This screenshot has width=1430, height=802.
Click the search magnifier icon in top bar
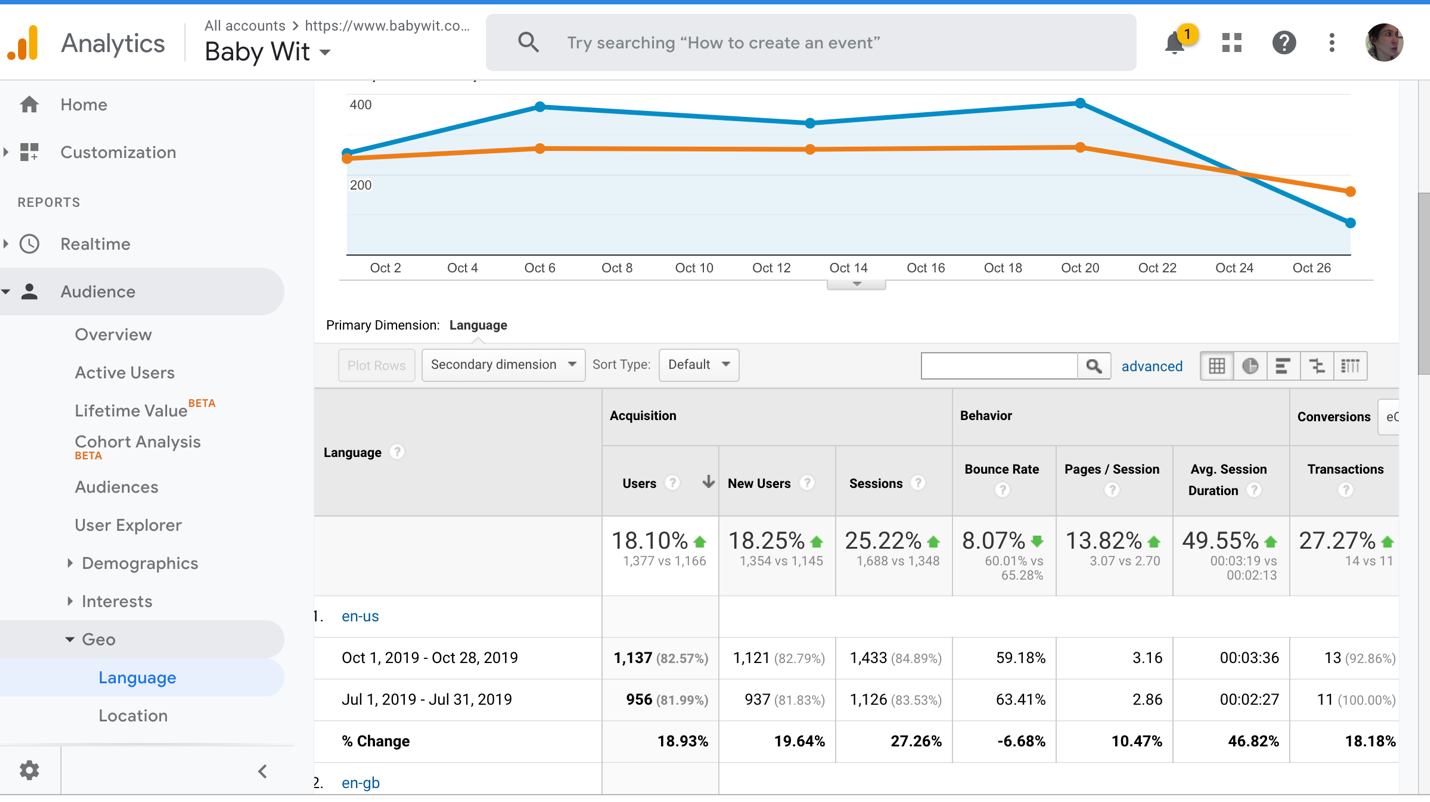(528, 42)
